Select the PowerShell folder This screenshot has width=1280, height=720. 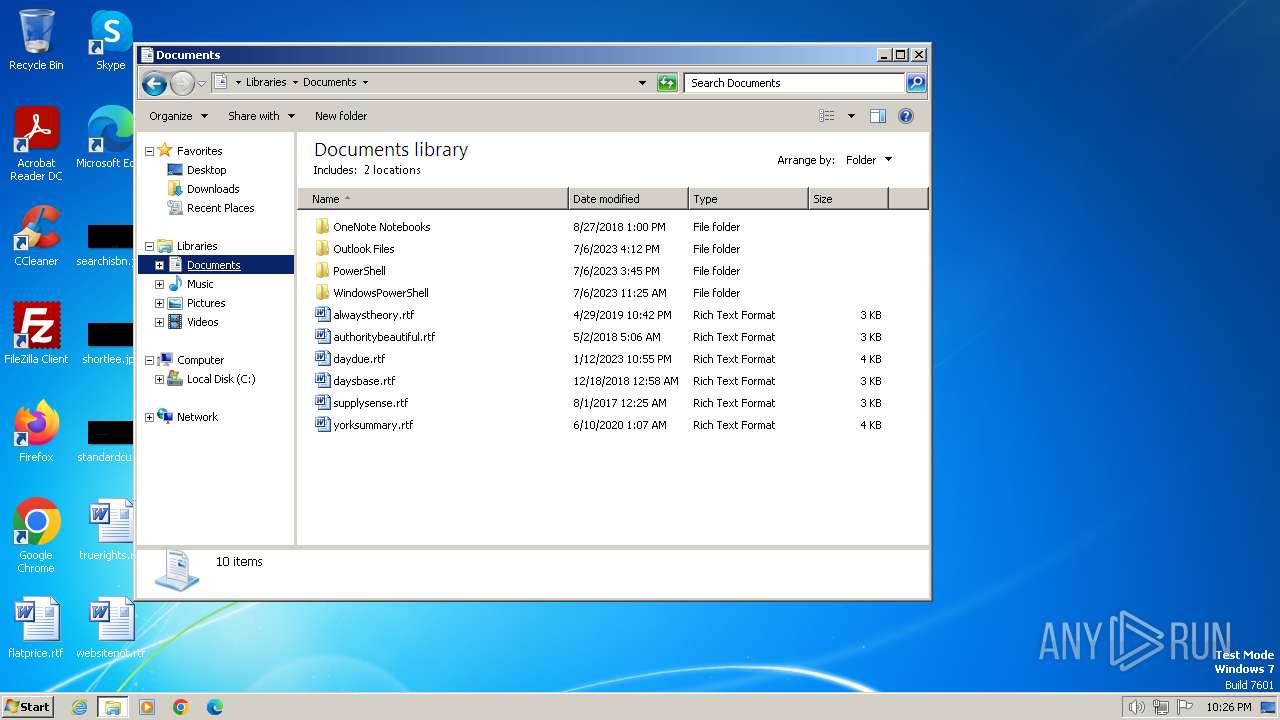point(359,271)
